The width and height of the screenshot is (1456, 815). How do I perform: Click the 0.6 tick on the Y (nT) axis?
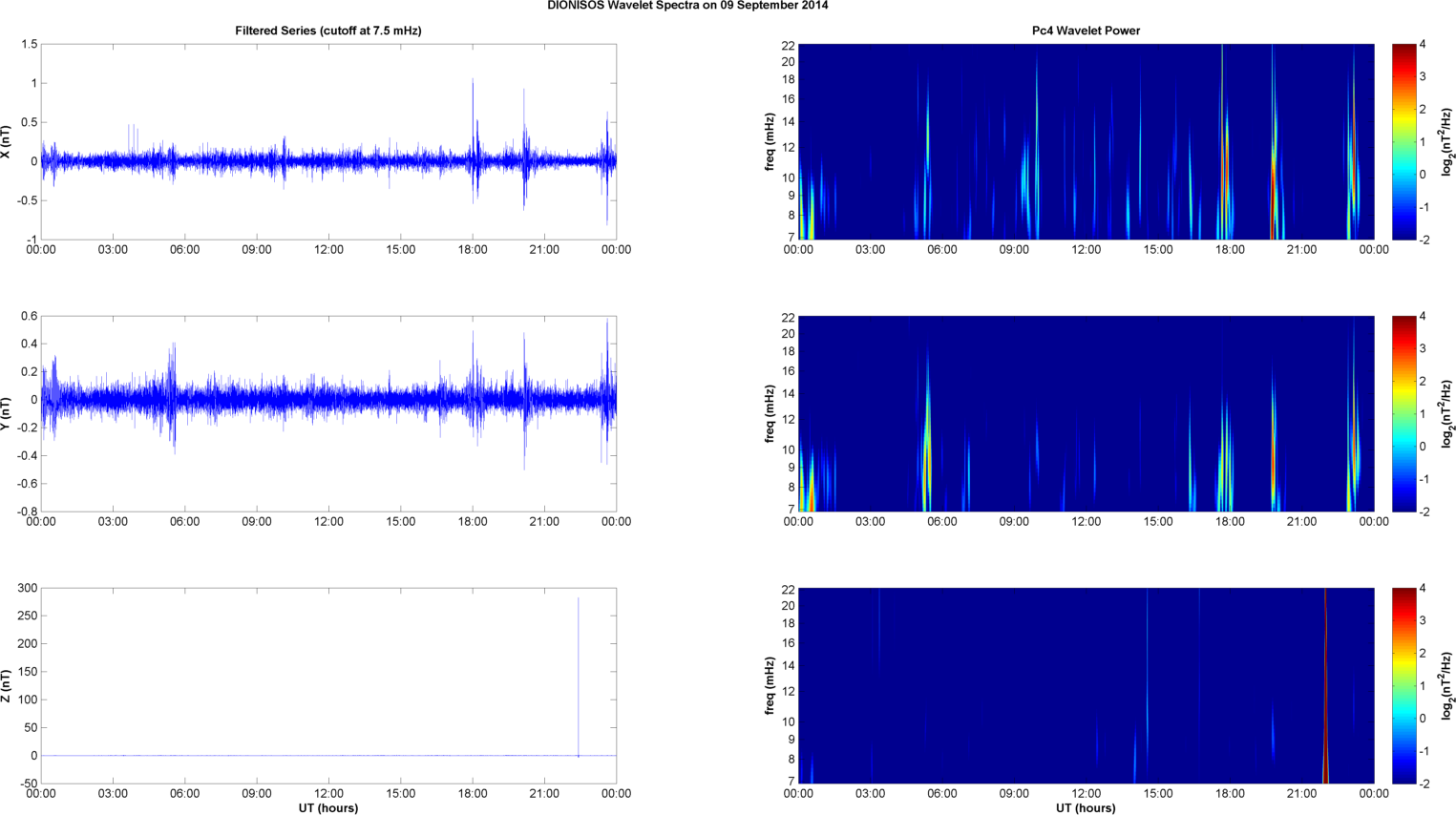point(29,317)
